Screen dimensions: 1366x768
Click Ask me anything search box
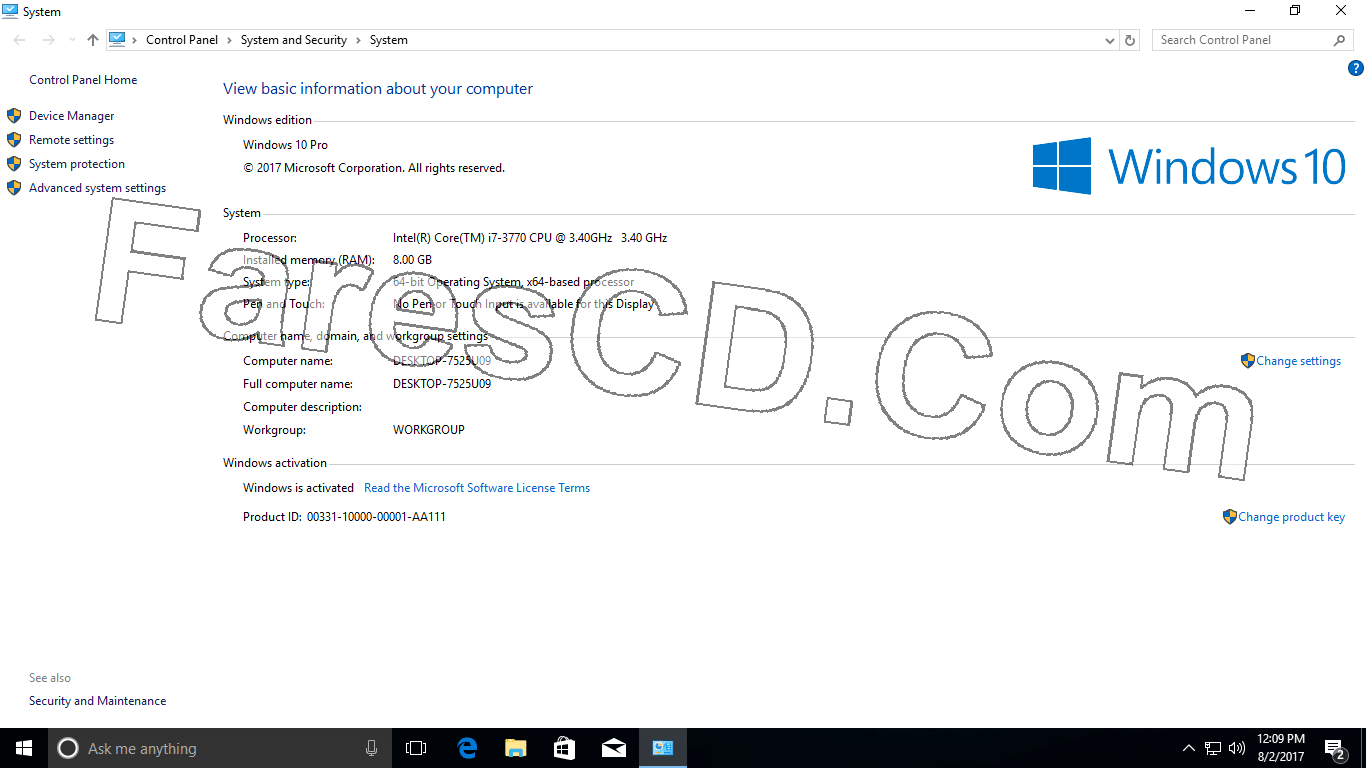(220, 748)
